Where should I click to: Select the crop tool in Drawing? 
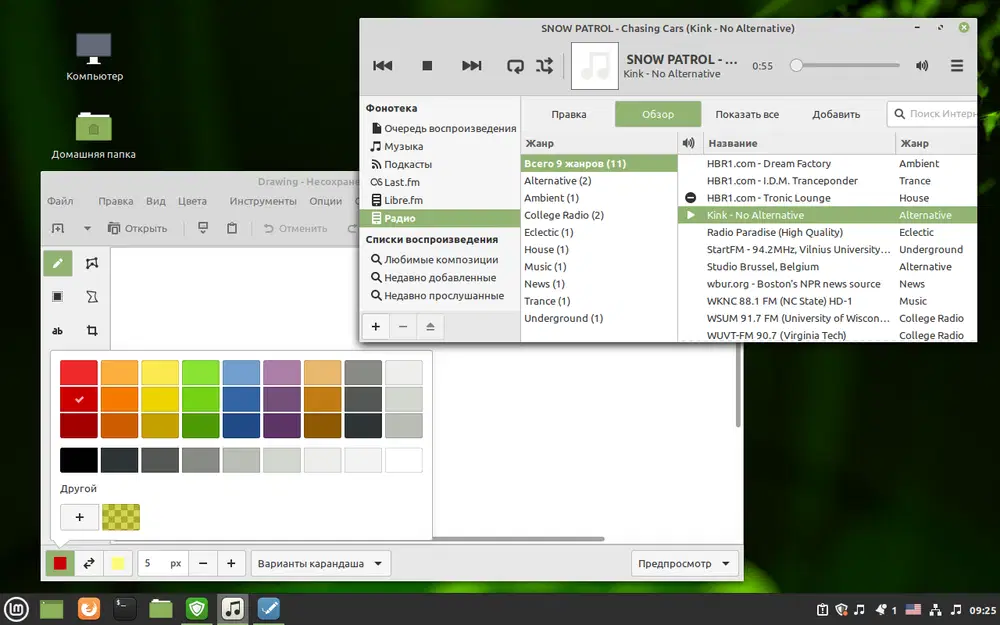pos(92,330)
